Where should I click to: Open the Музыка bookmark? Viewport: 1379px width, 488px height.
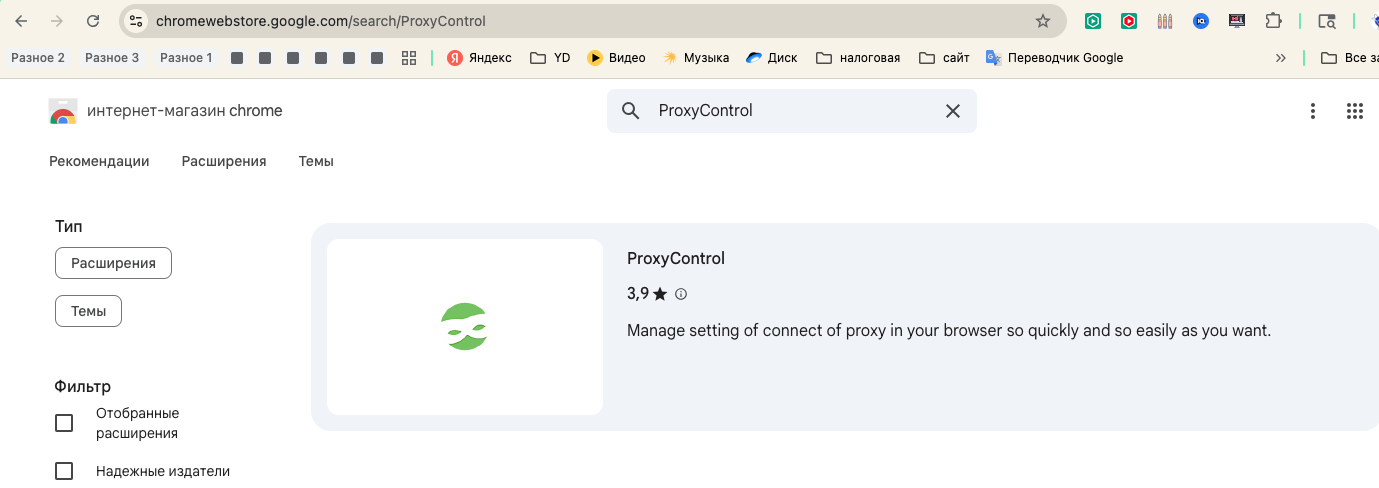click(x=696, y=58)
